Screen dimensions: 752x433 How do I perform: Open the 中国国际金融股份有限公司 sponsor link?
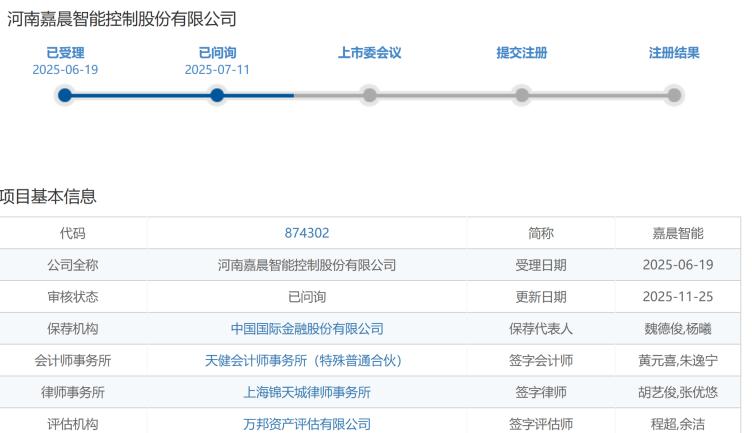307,329
